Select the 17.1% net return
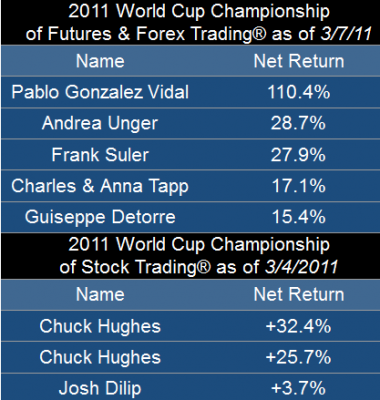 coord(299,186)
